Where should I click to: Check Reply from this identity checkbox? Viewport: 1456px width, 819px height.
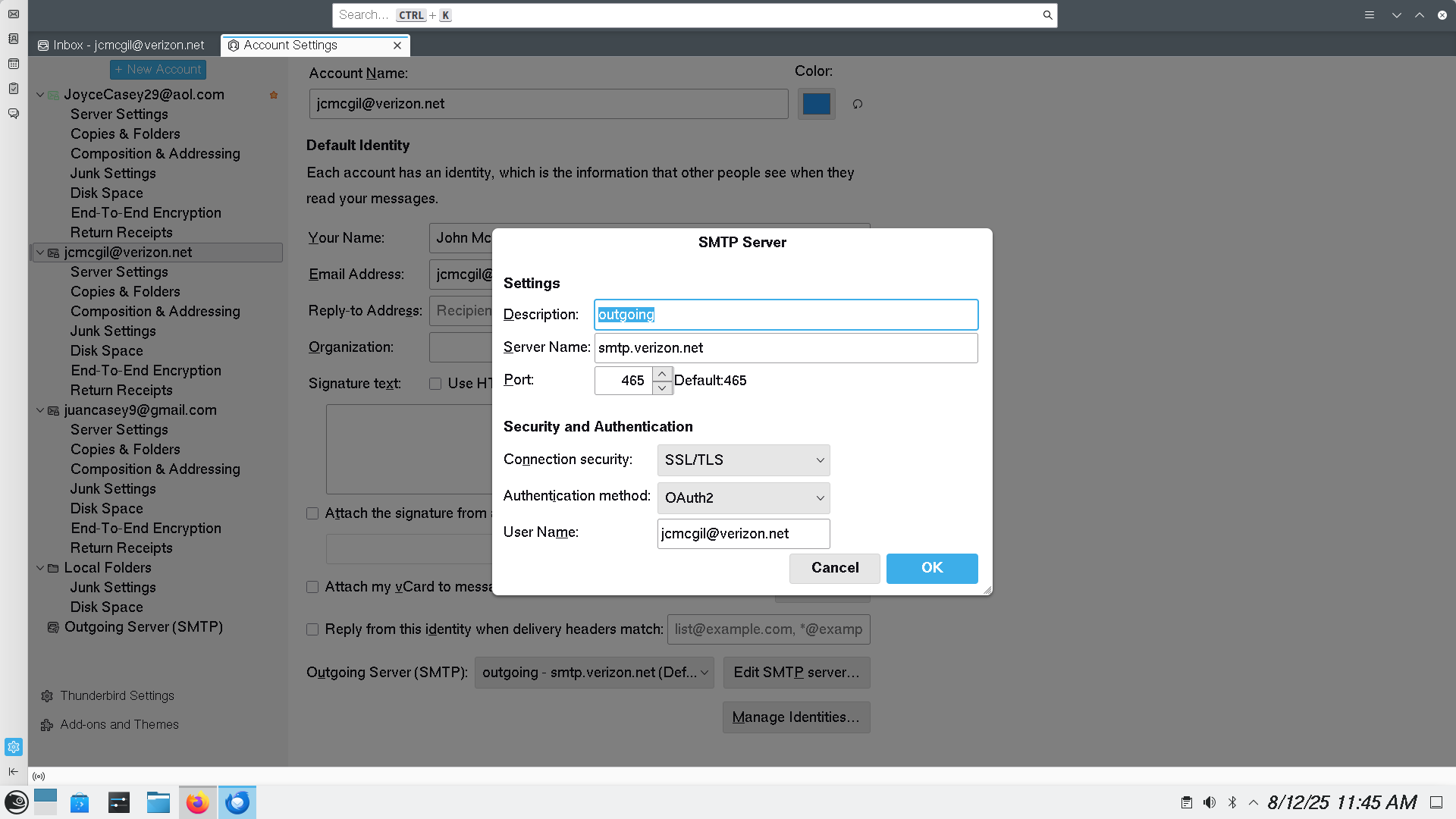(x=312, y=629)
